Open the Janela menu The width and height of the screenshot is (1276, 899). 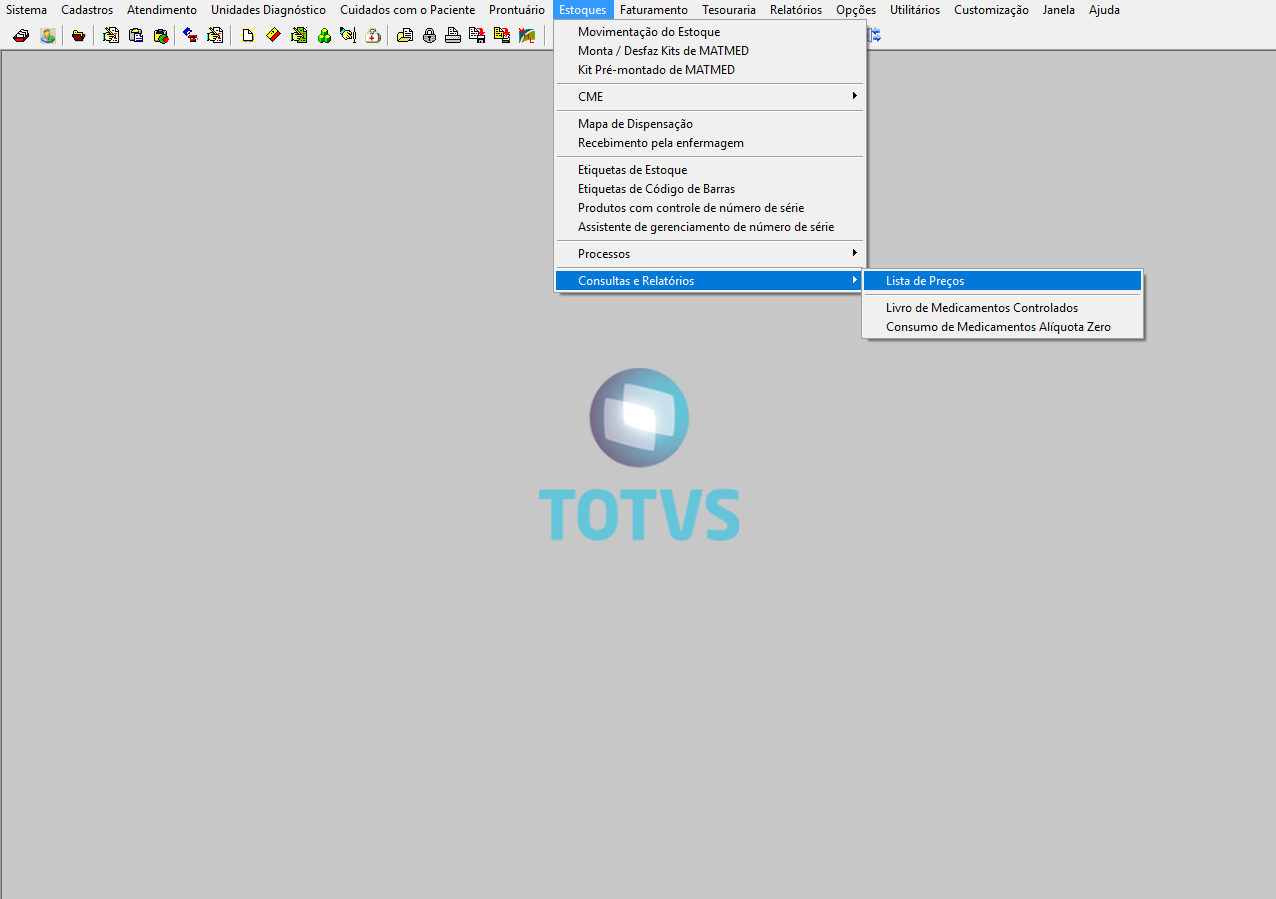1059,10
